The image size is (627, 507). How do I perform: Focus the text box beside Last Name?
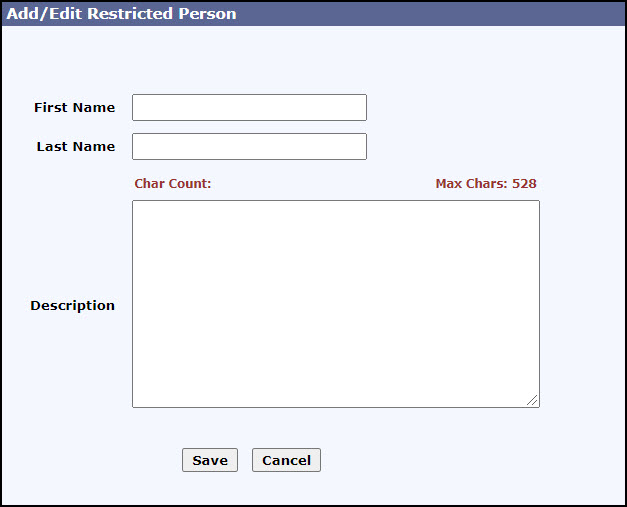[249, 146]
